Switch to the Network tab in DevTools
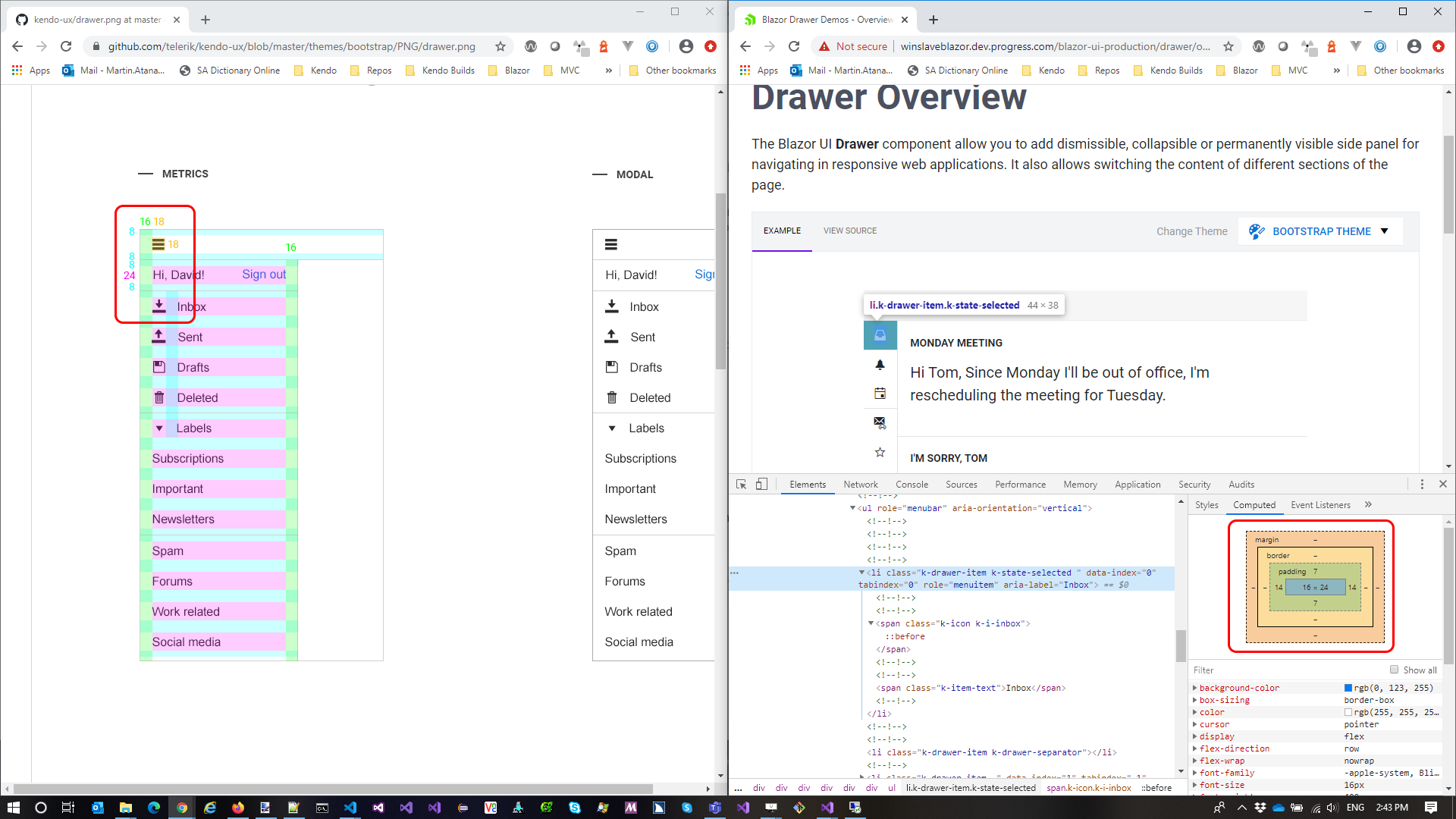Screen dimensions: 1456x819 (x=860, y=484)
